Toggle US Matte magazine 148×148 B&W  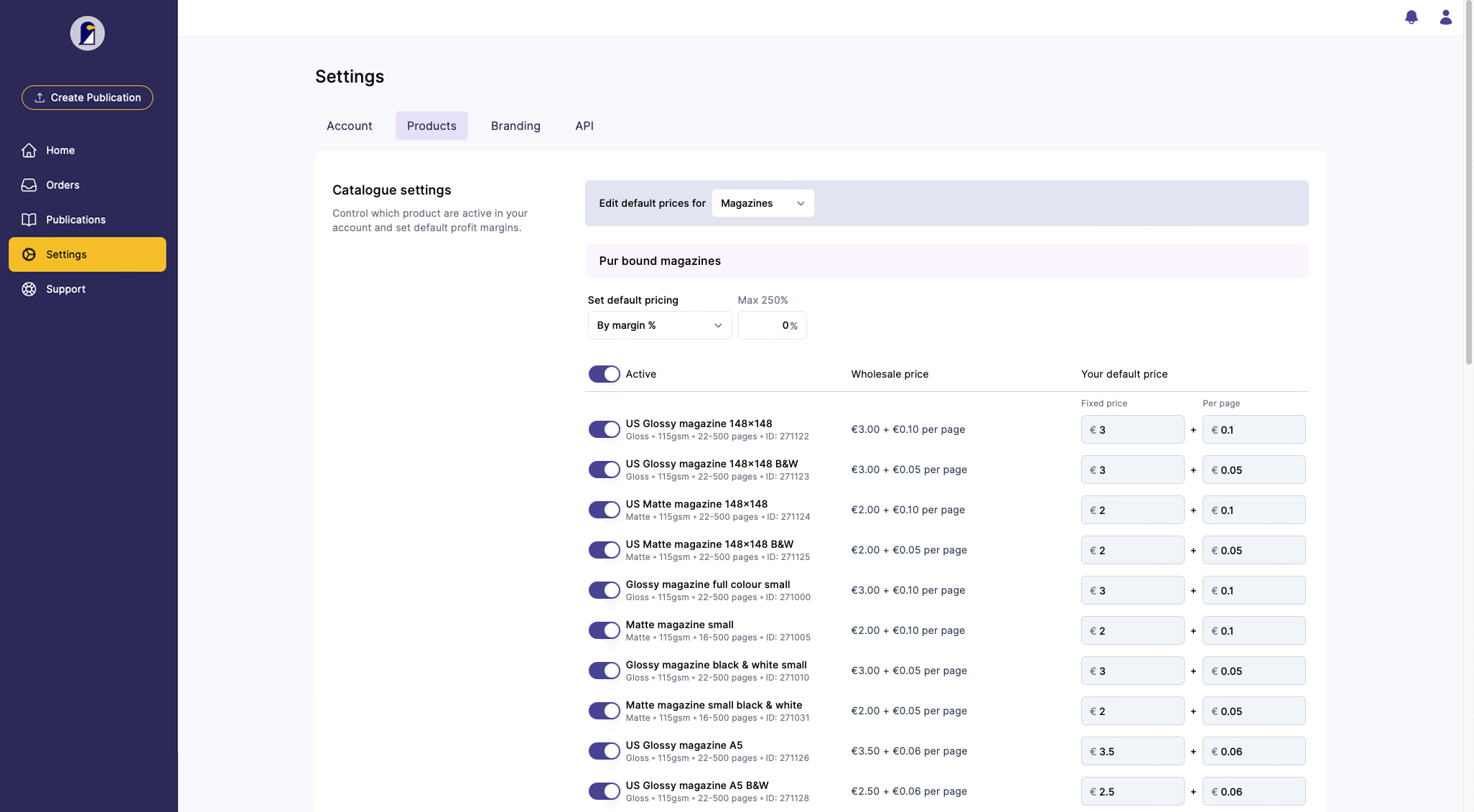pos(604,550)
